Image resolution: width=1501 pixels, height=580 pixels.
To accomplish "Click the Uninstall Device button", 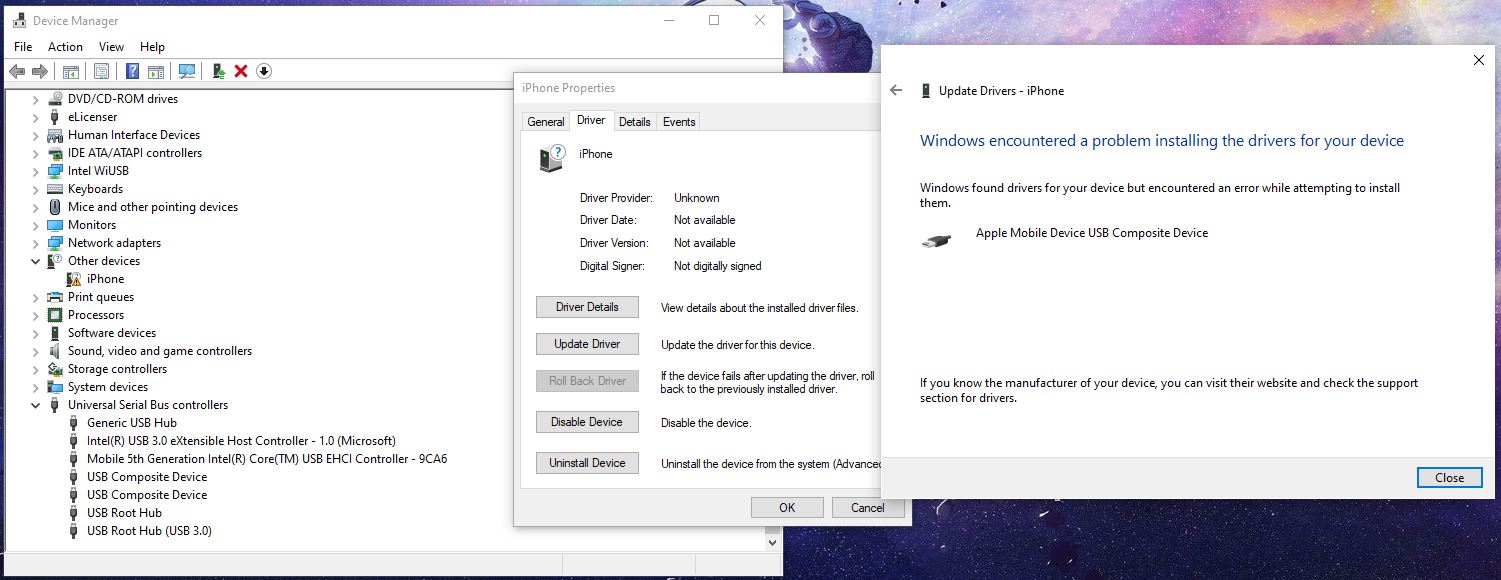I will [587, 463].
